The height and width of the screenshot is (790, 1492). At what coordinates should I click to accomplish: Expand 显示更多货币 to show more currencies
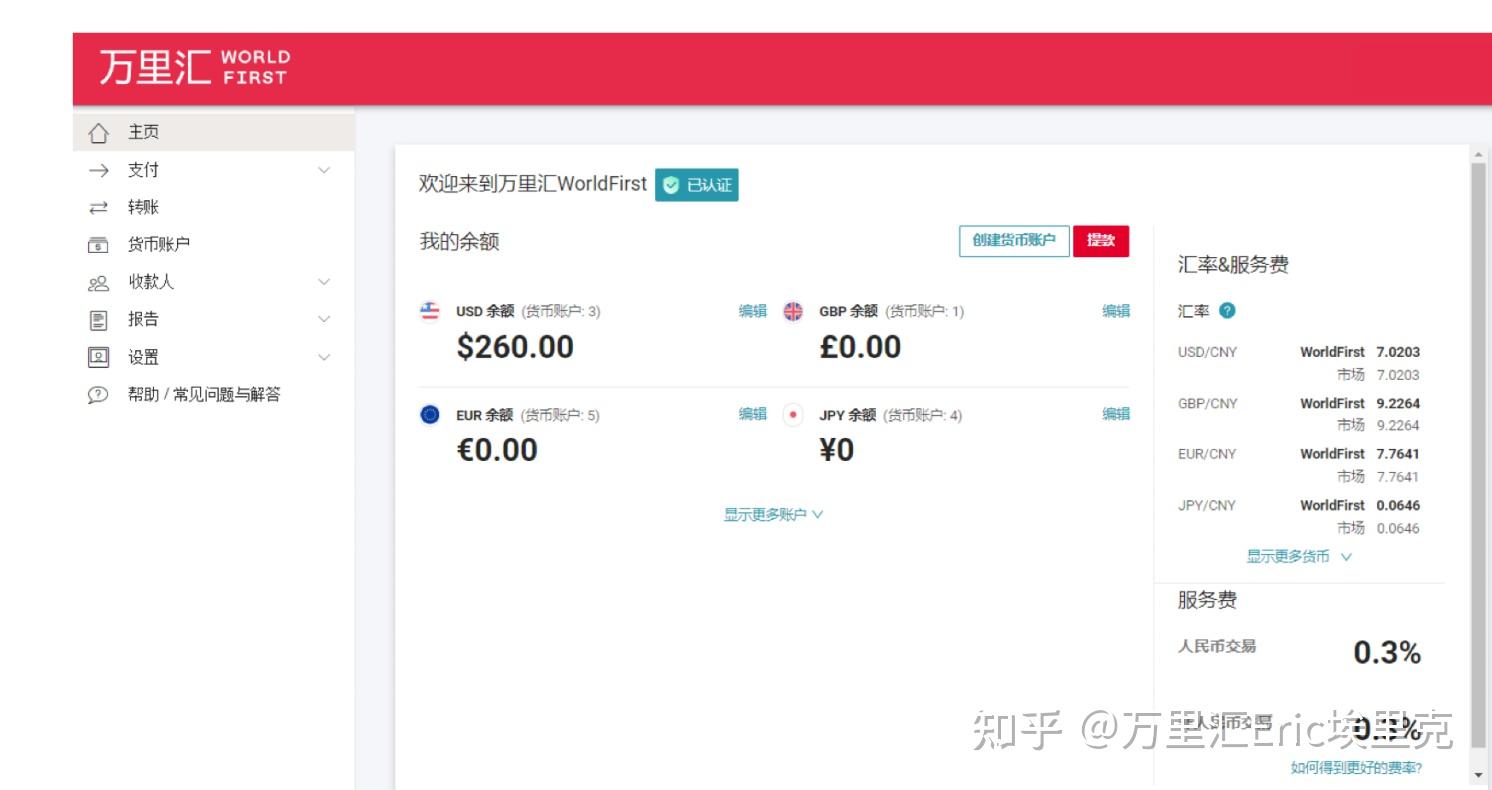1299,557
